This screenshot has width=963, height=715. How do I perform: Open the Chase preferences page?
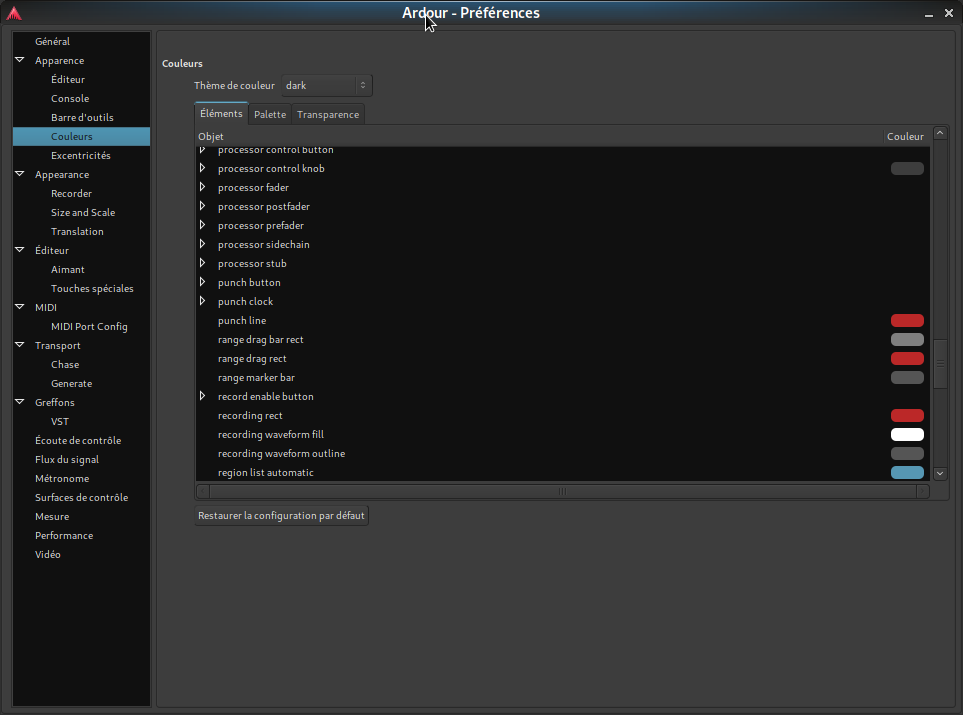[65, 364]
